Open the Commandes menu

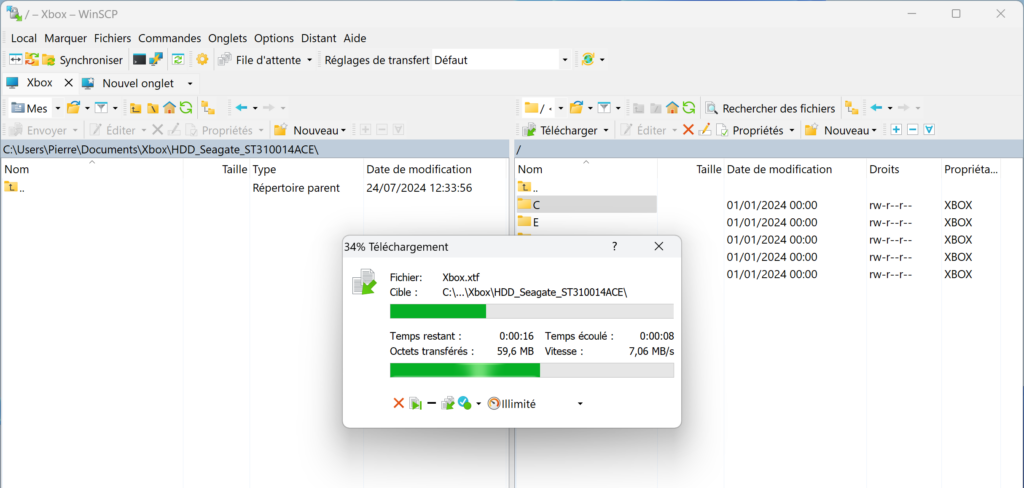170,39
